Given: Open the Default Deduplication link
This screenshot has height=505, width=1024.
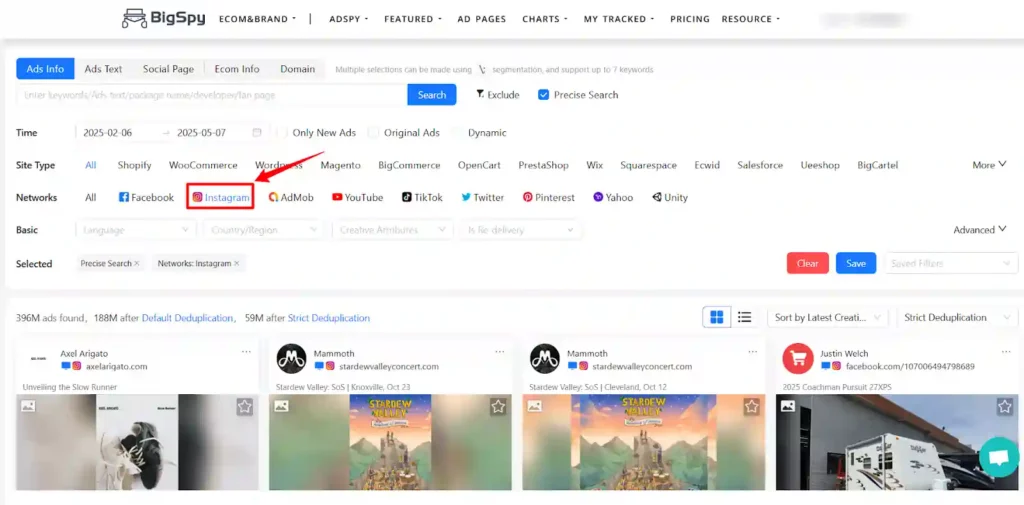Looking at the screenshot, I should (x=187, y=318).
